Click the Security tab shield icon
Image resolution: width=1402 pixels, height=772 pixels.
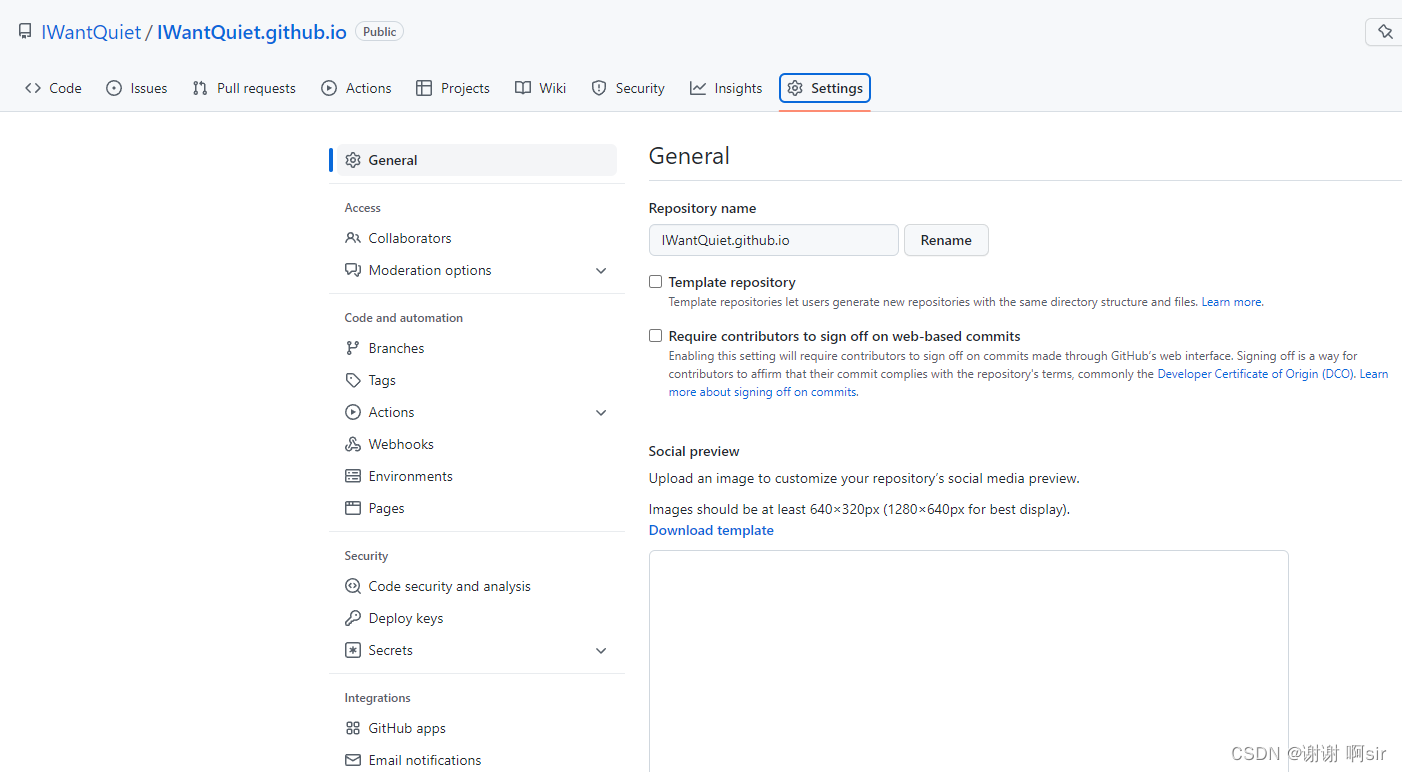pyautogui.click(x=599, y=88)
